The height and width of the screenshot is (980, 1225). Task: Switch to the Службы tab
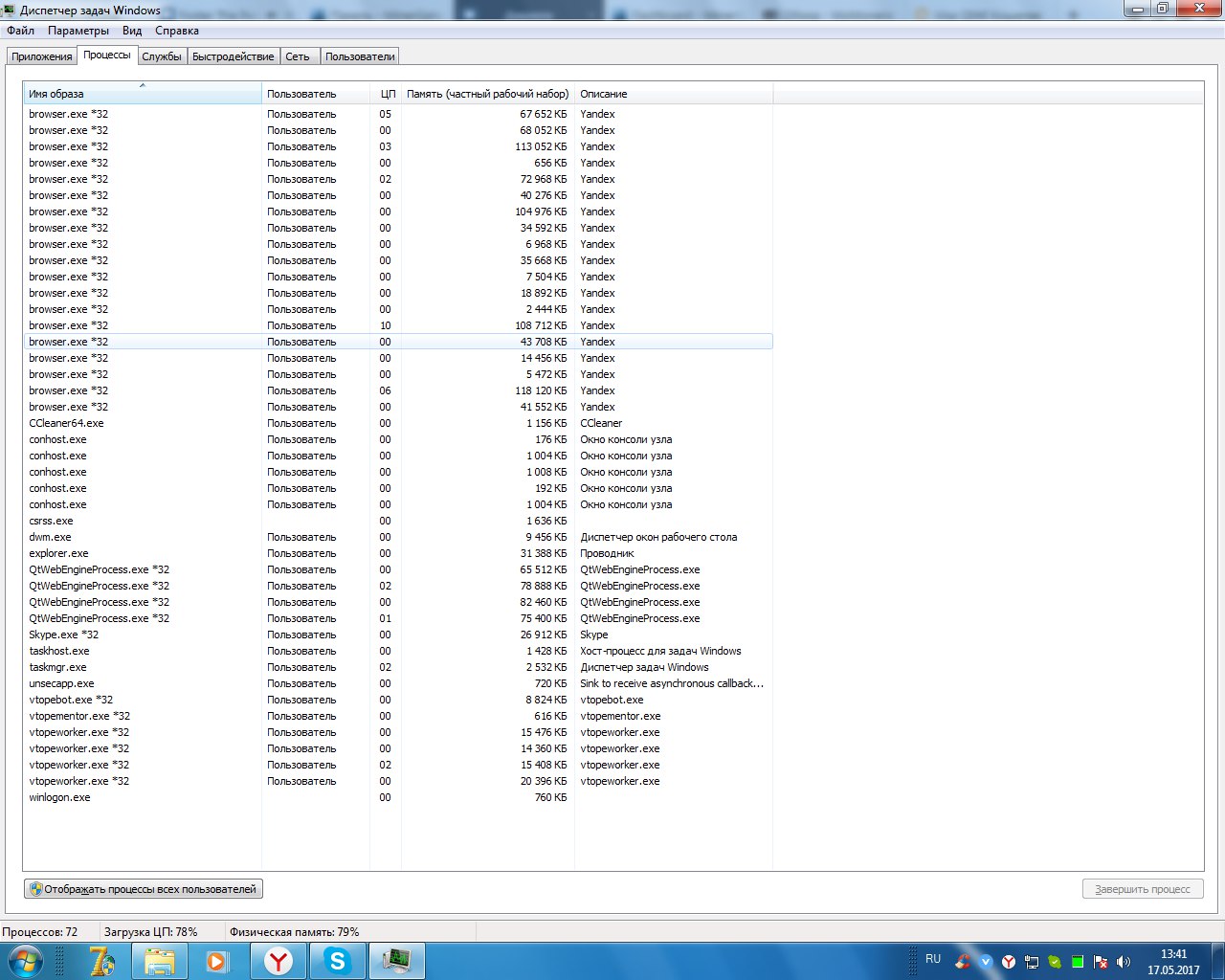(x=162, y=56)
